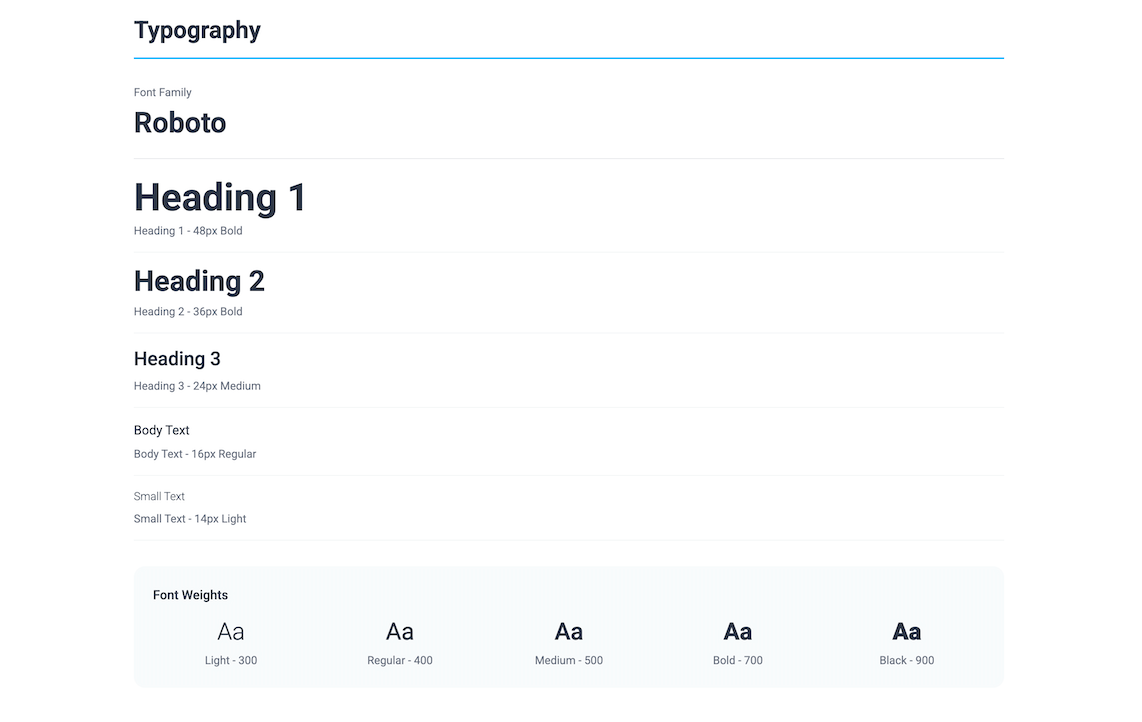Click the Heading 3 sample text
Screen dimensions: 1142x722
177,359
